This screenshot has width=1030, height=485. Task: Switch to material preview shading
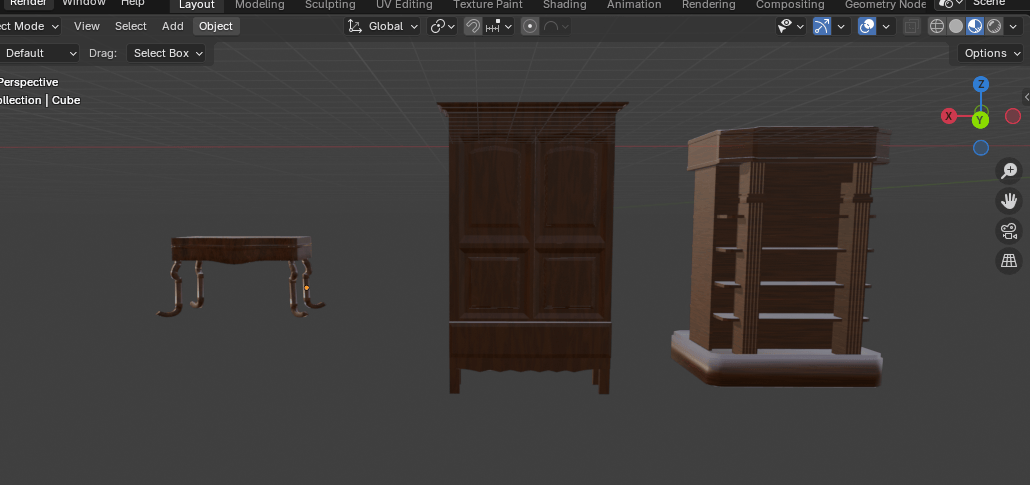(x=975, y=26)
